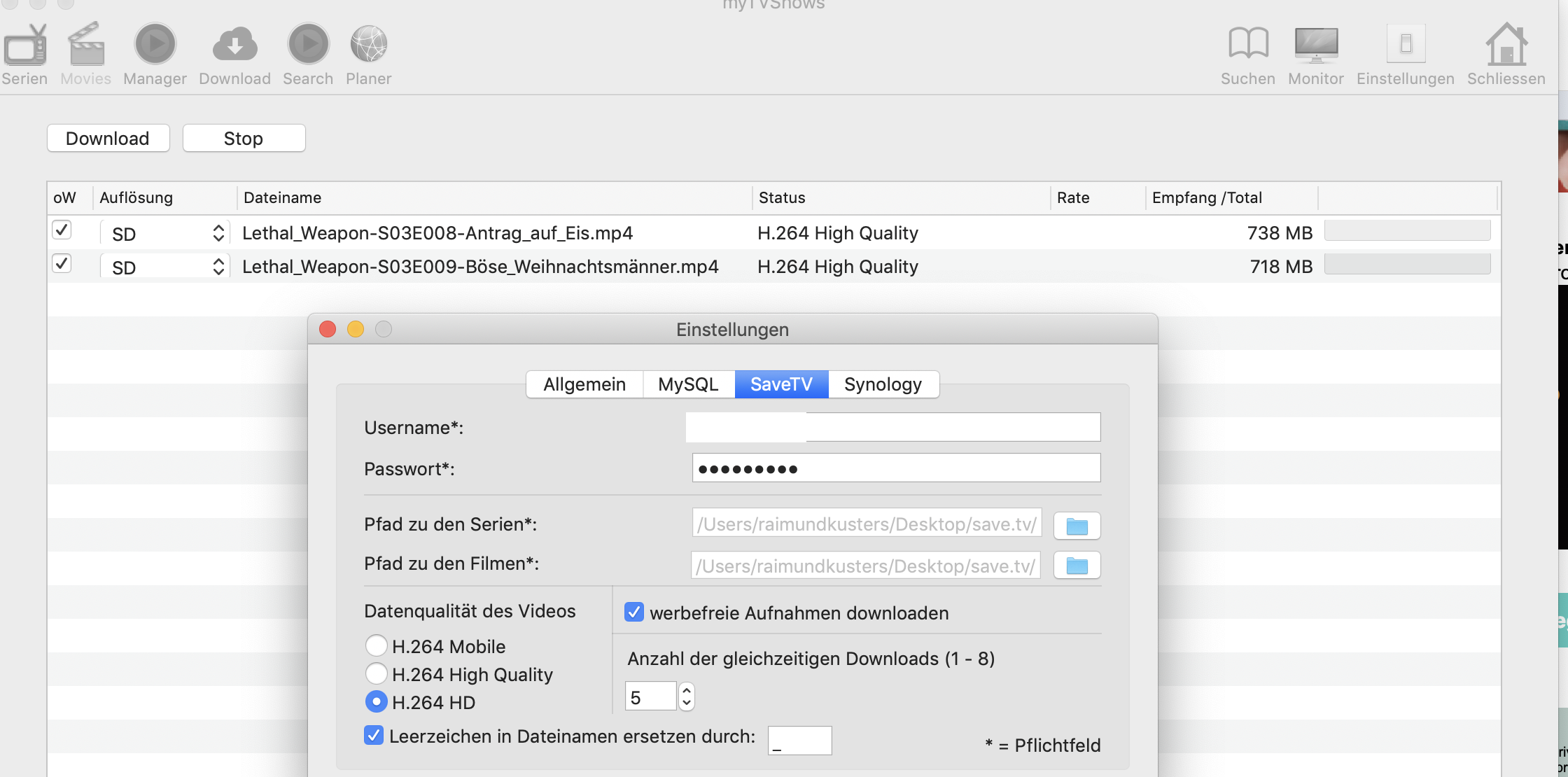
Task: Select the H.264 High Quality radio button
Action: pyautogui.click(x=377, y=673)
